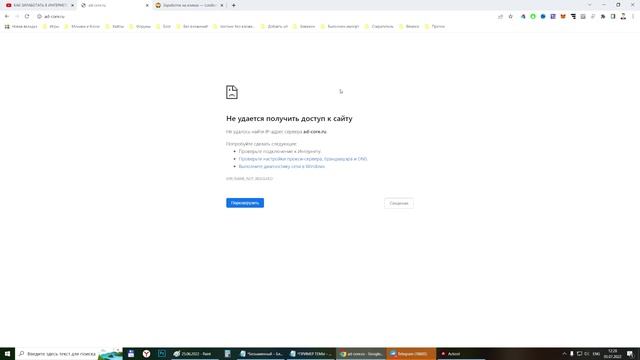Open network status tray icon
The image size is (640, 360).
click(x=579, y=353)
